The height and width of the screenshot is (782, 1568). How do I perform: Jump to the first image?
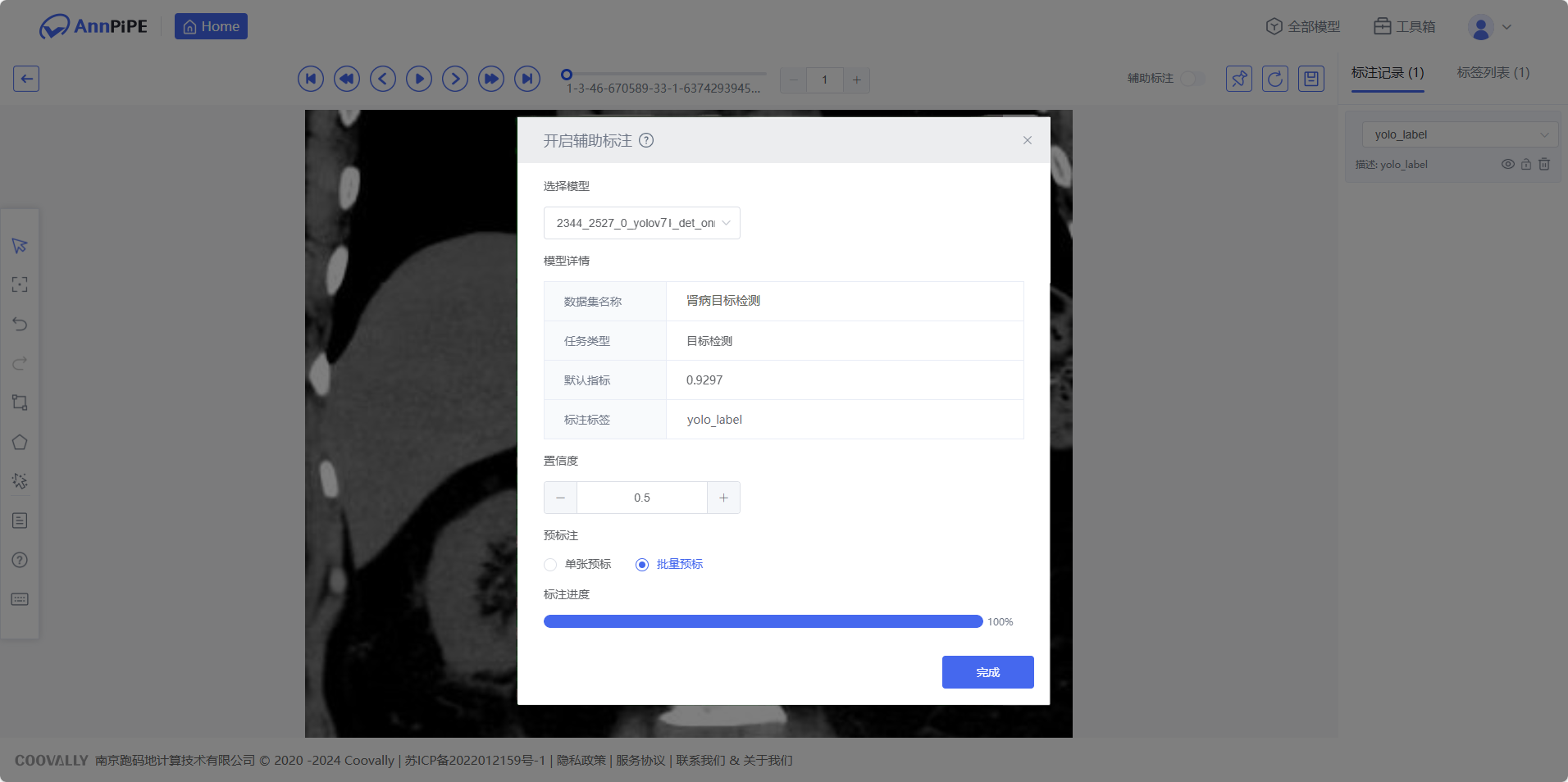(311, 79)
